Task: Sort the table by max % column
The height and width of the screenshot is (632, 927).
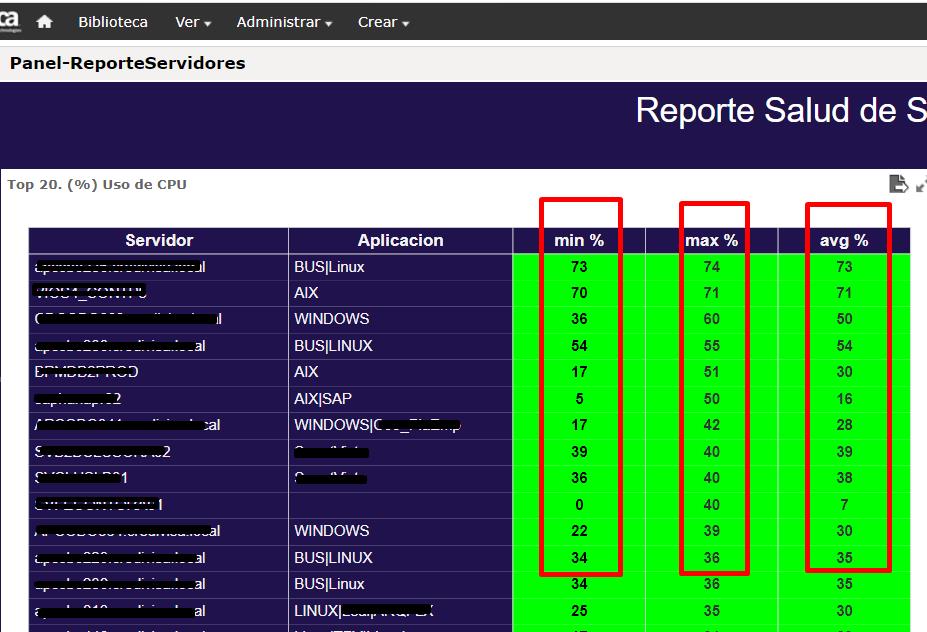Action: pyautogui.click(x=713, y=240)
